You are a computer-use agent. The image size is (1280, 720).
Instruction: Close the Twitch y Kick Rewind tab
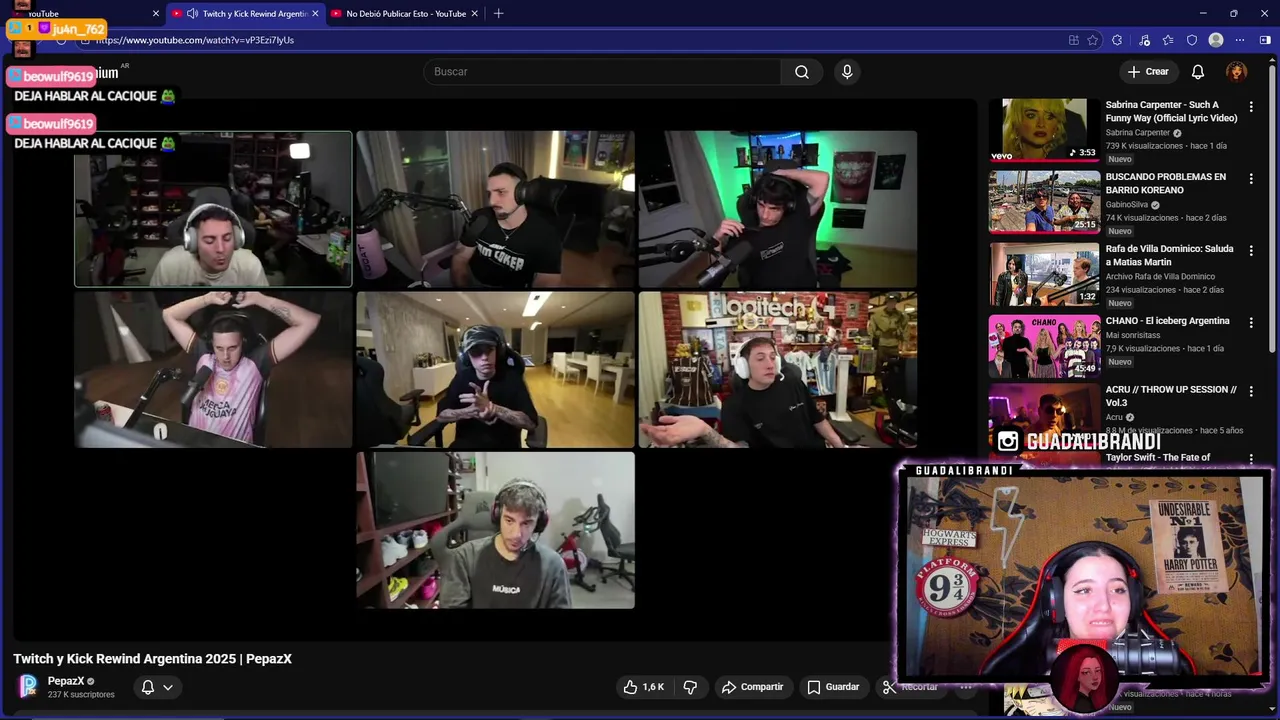coord(316,14)
